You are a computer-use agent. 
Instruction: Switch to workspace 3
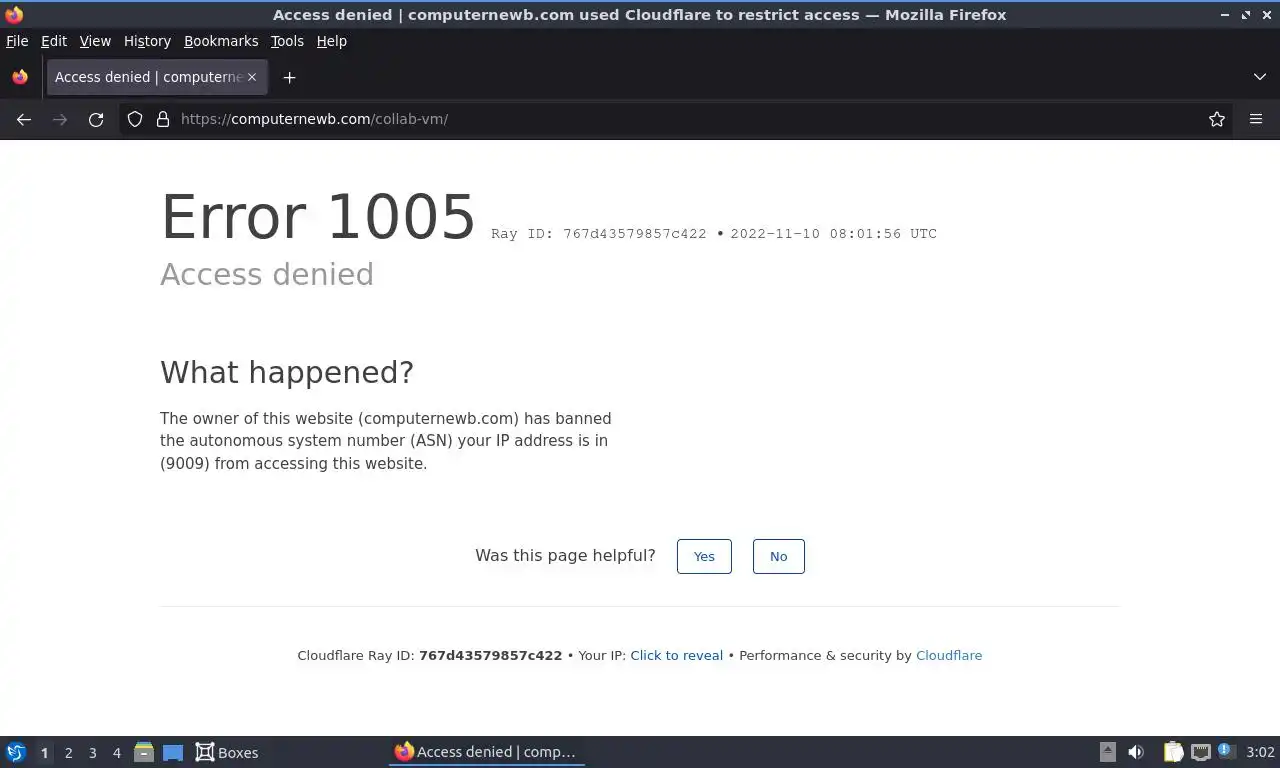(92, 753)
